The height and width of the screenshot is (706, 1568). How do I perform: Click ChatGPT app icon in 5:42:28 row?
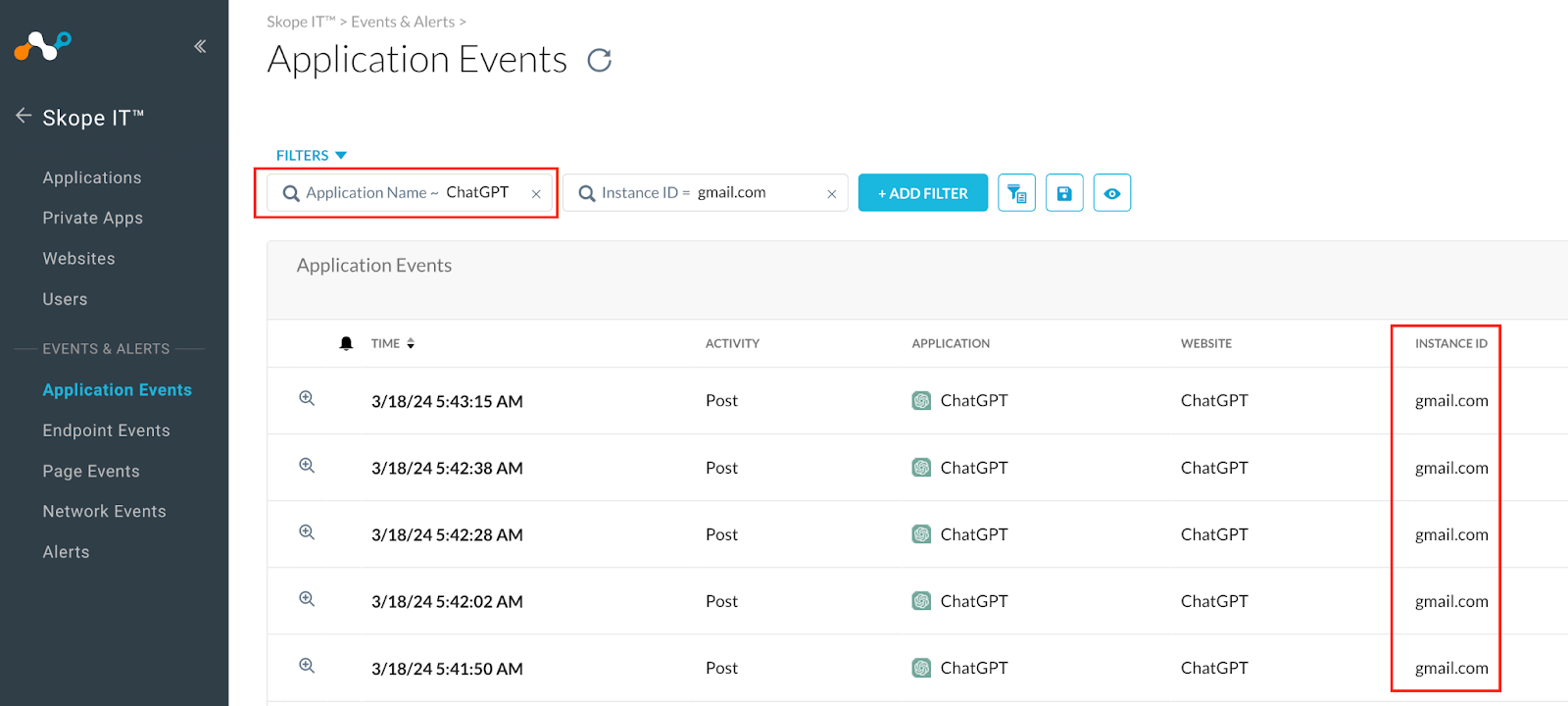[921, 534]
